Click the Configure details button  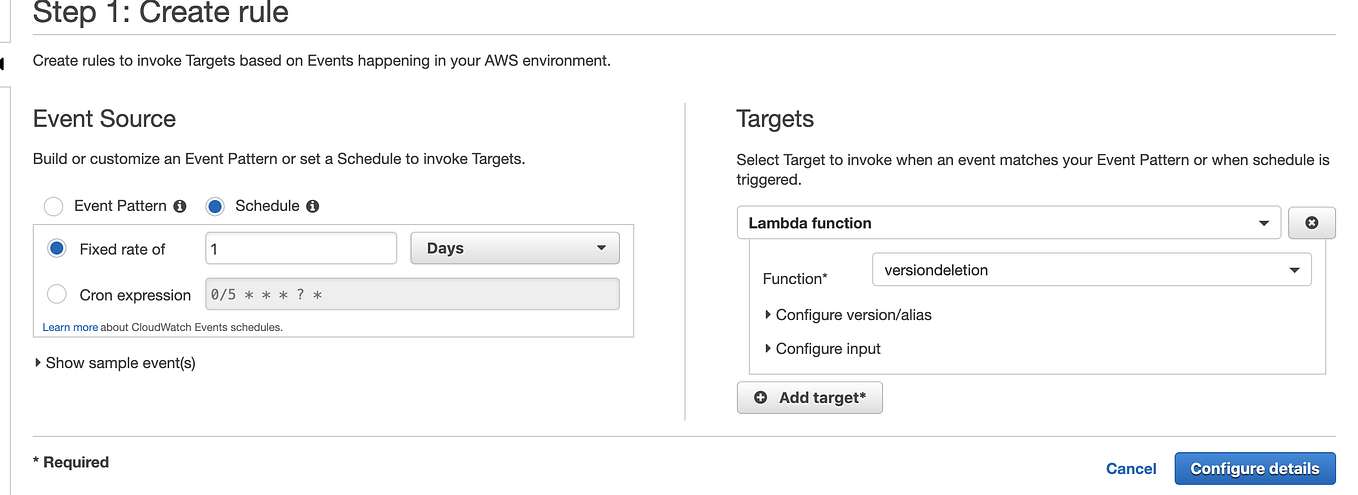click(x=1255, y=468)
